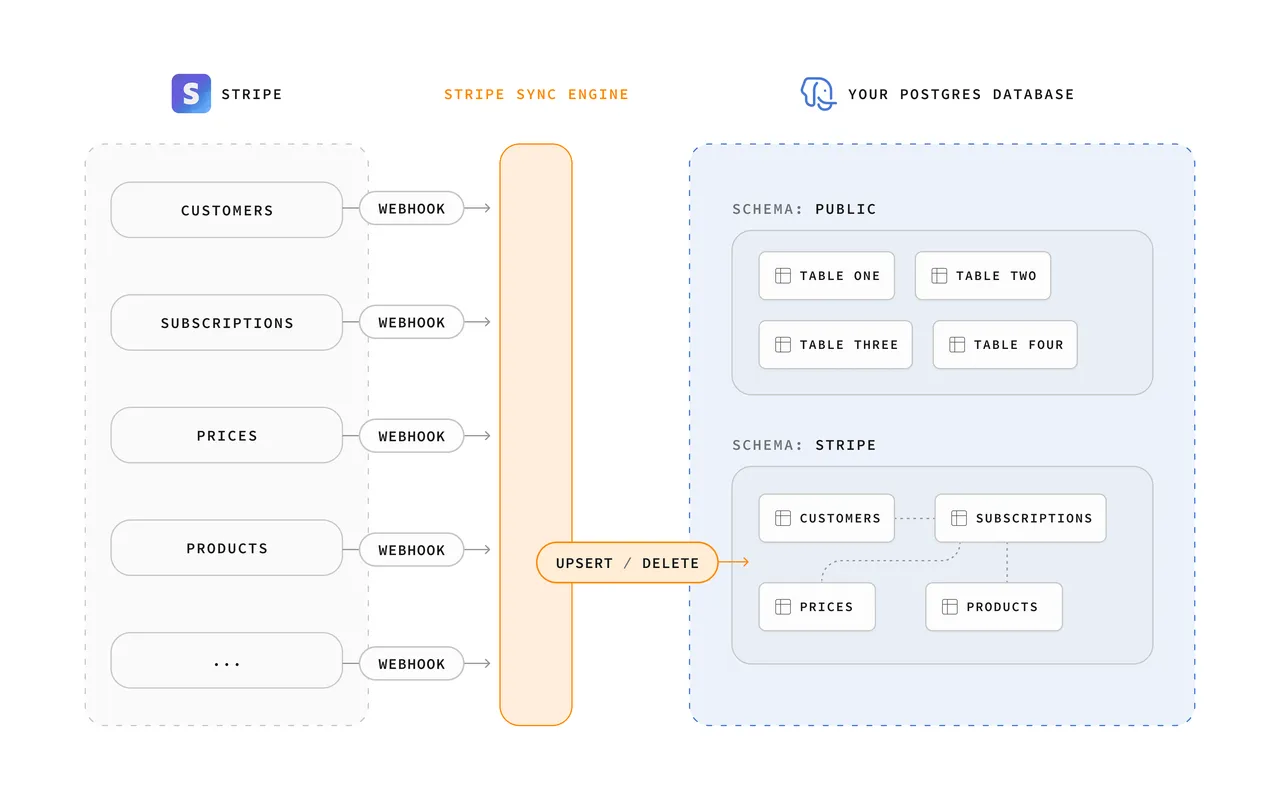The height and width of the screenshot is (800, 1280).
Task: Click the STRIPE SYNC ENGINE heading
Action: pos(536,95)
